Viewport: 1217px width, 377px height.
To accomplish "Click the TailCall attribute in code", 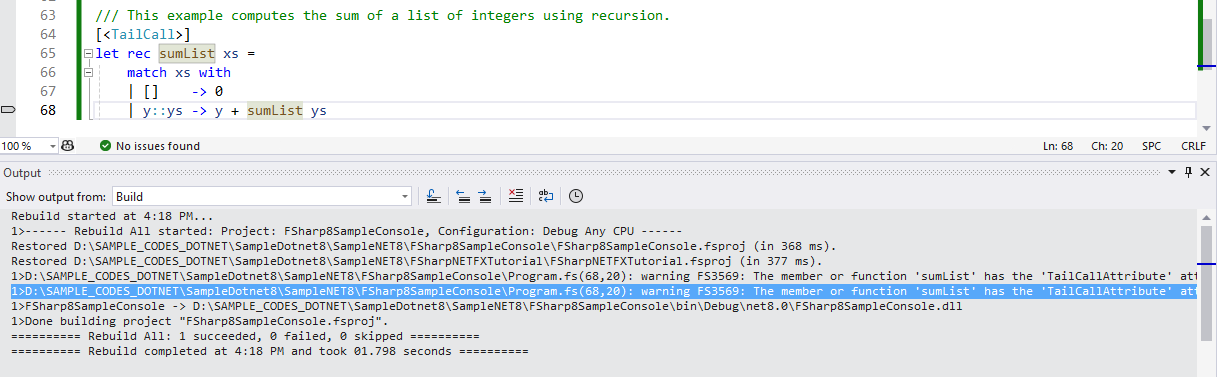I will pyautogui.click(x=142, y=35).
